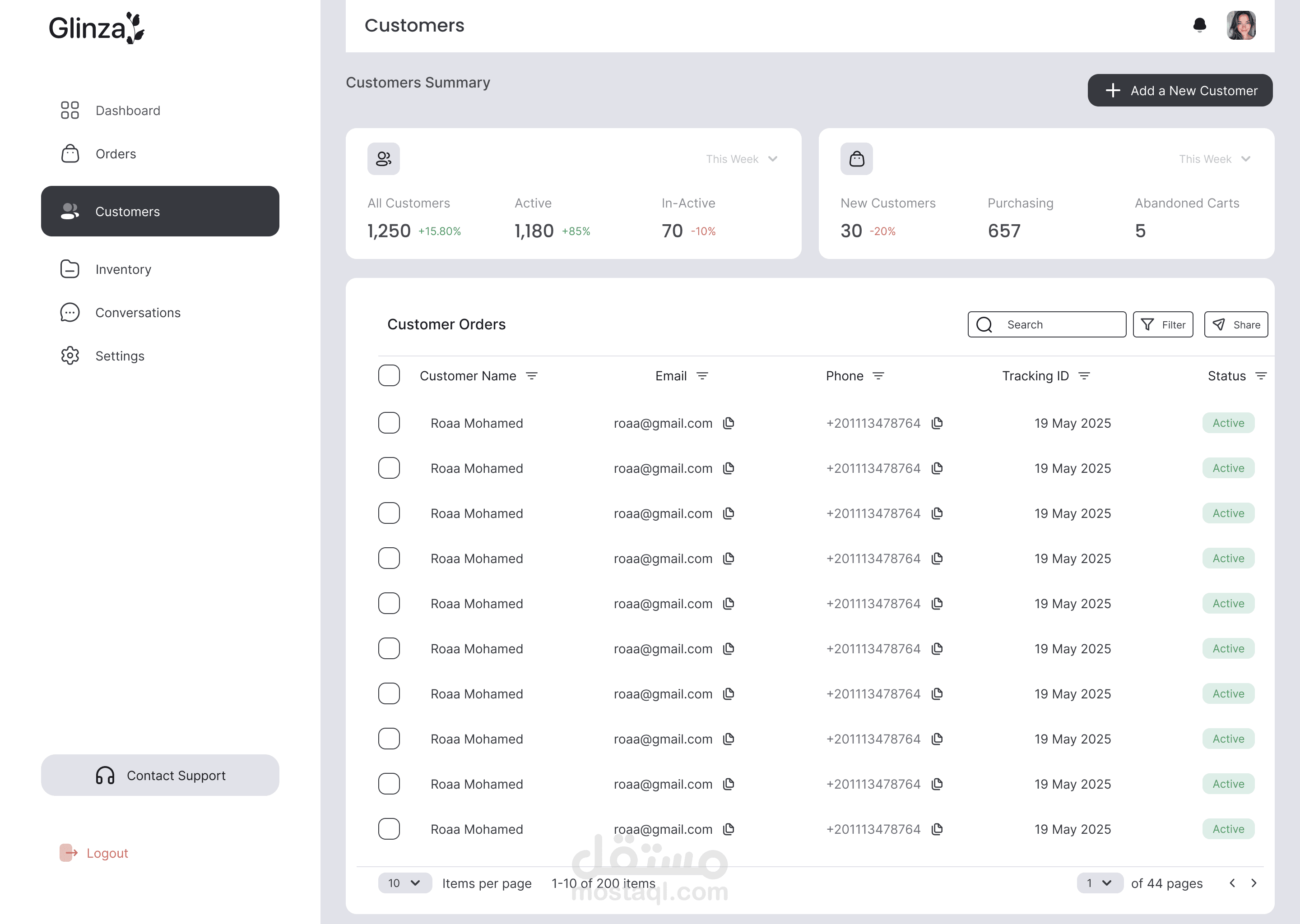The width and height of the screenshot is (1300, 924).
Task: Click the Active status badge in last row
Action: click(1228, 829)
